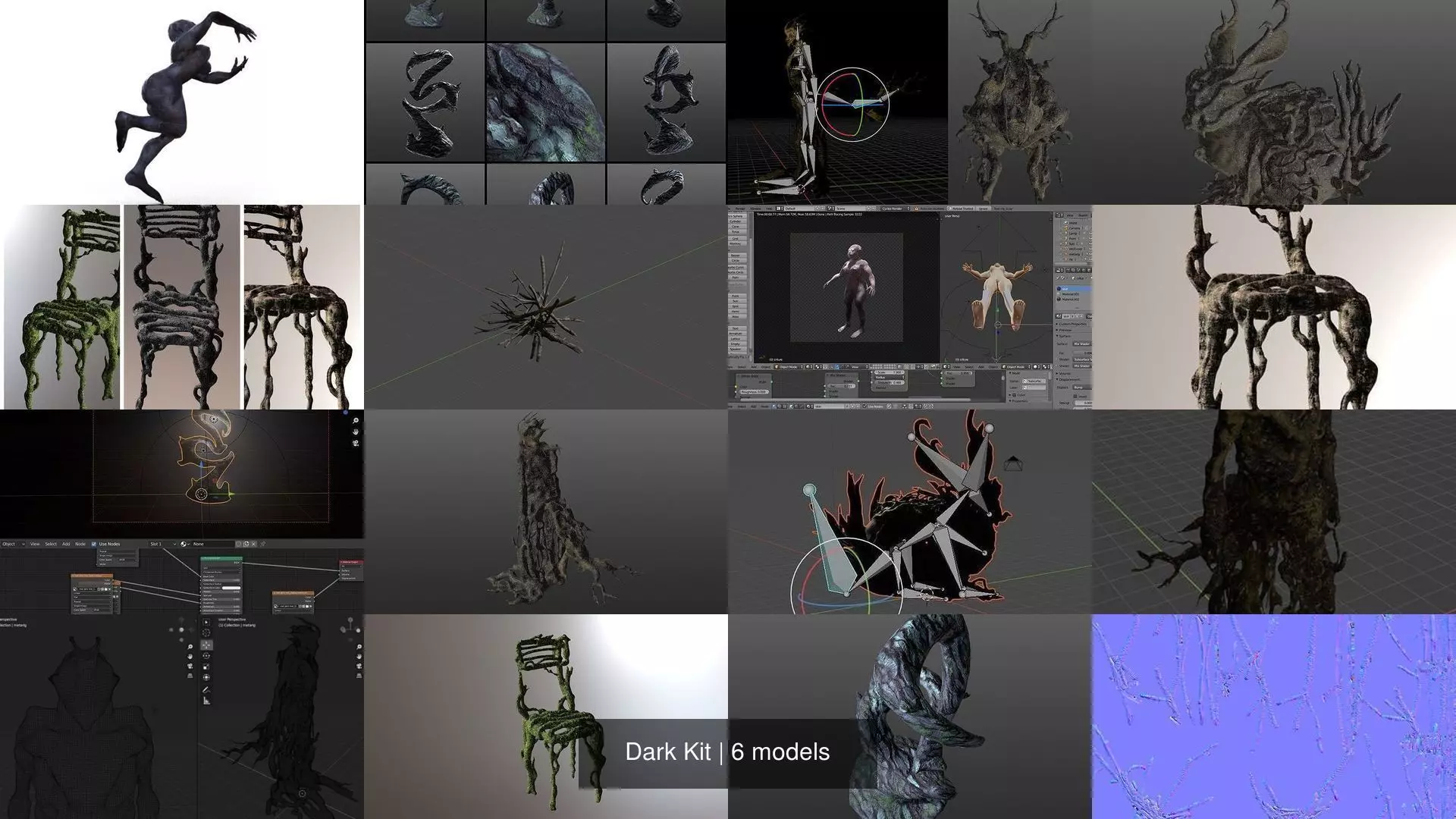Click the Armature button in the tool shelf
Image resolution: width=1456 pixels, height=819 pixels.
(x=736, y=334)
